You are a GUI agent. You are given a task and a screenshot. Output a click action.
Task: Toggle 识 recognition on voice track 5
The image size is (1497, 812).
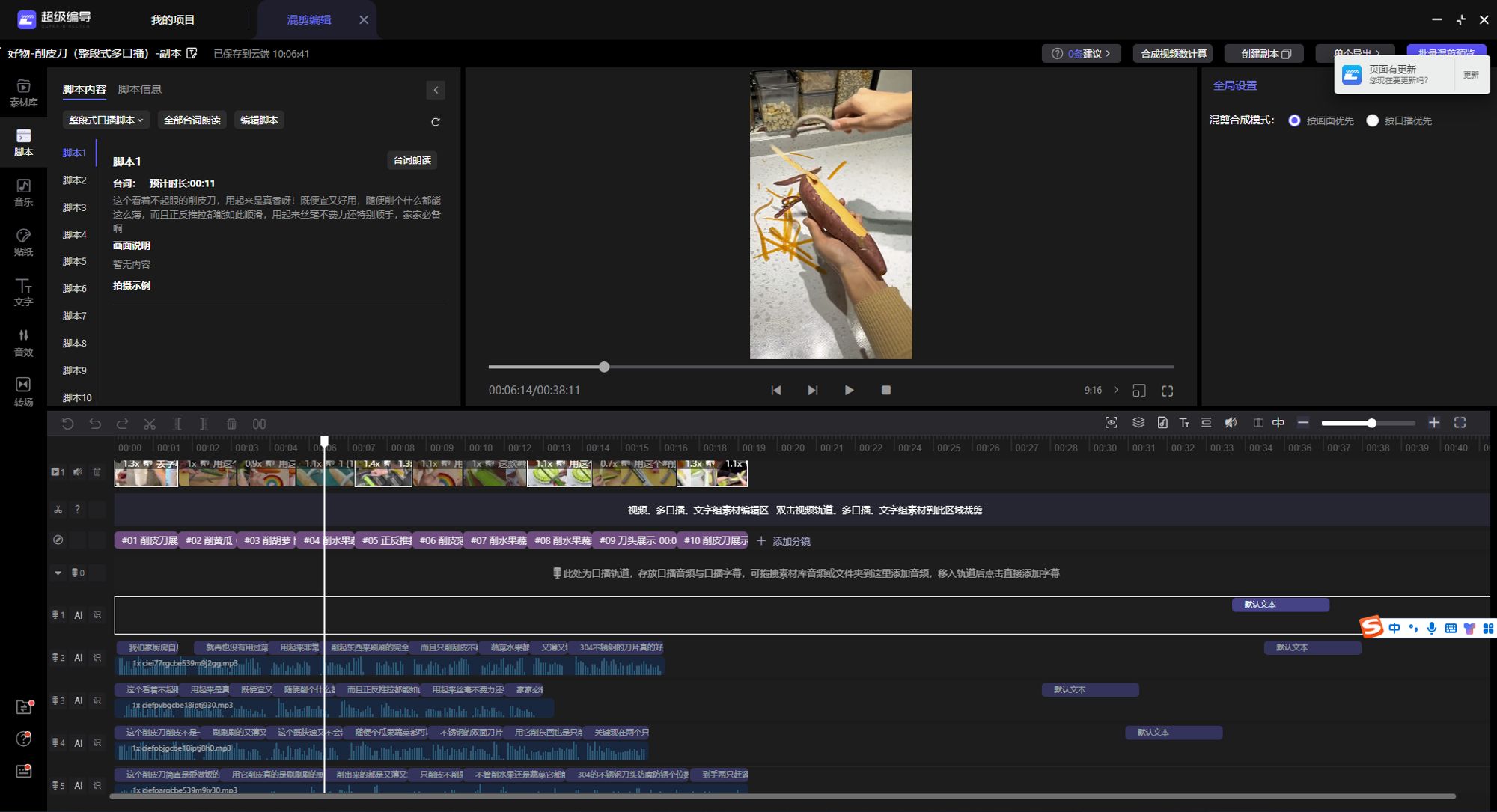tap(97, 786)
